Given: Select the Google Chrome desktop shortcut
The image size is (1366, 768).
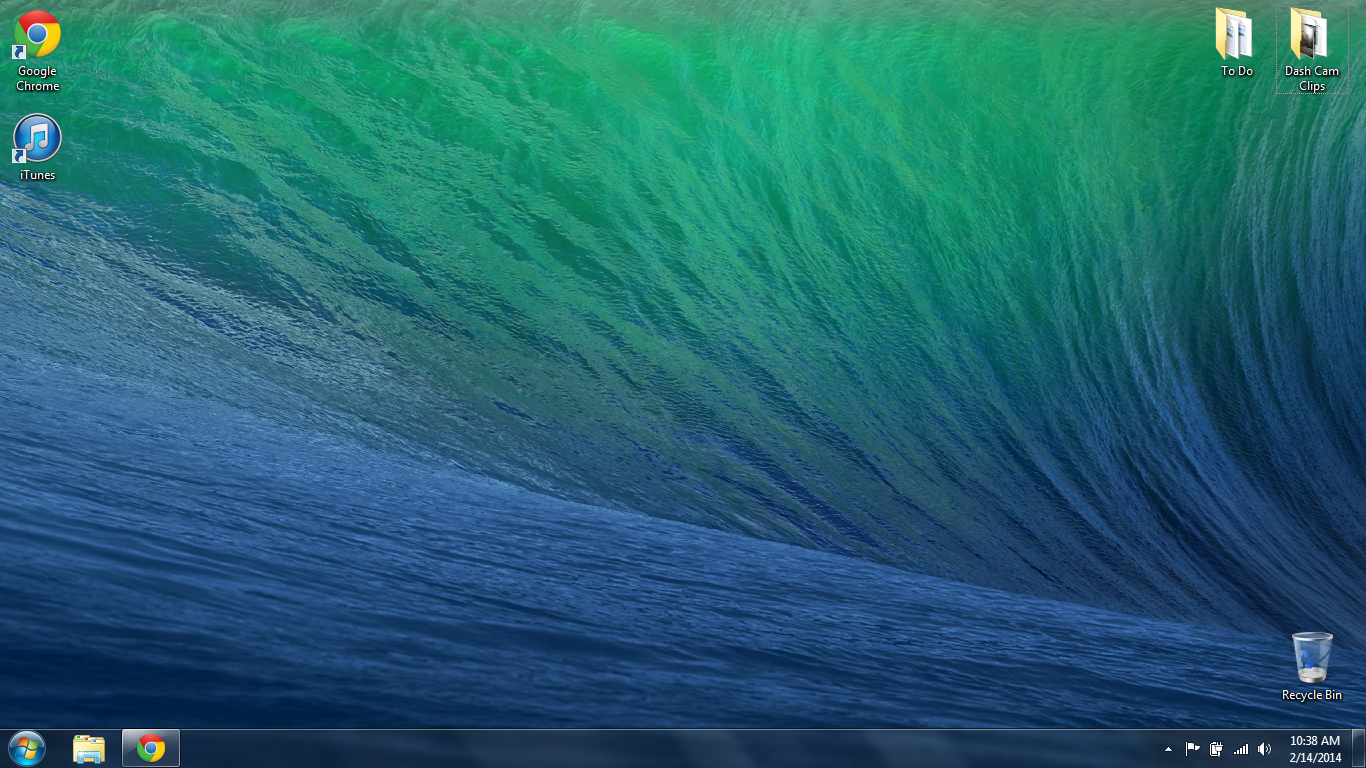Looking at the screenshot, I should click(x=37, y=50).
